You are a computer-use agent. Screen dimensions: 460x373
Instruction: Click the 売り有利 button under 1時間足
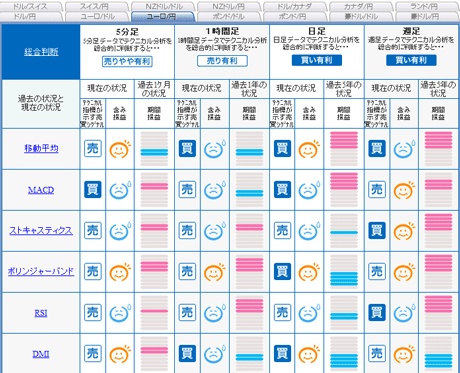(222, 61)
